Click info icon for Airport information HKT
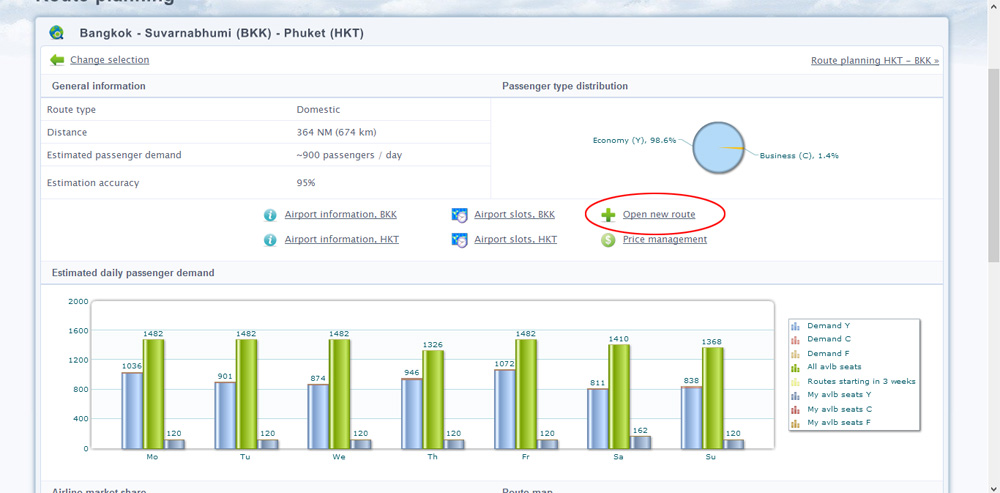 270,240
